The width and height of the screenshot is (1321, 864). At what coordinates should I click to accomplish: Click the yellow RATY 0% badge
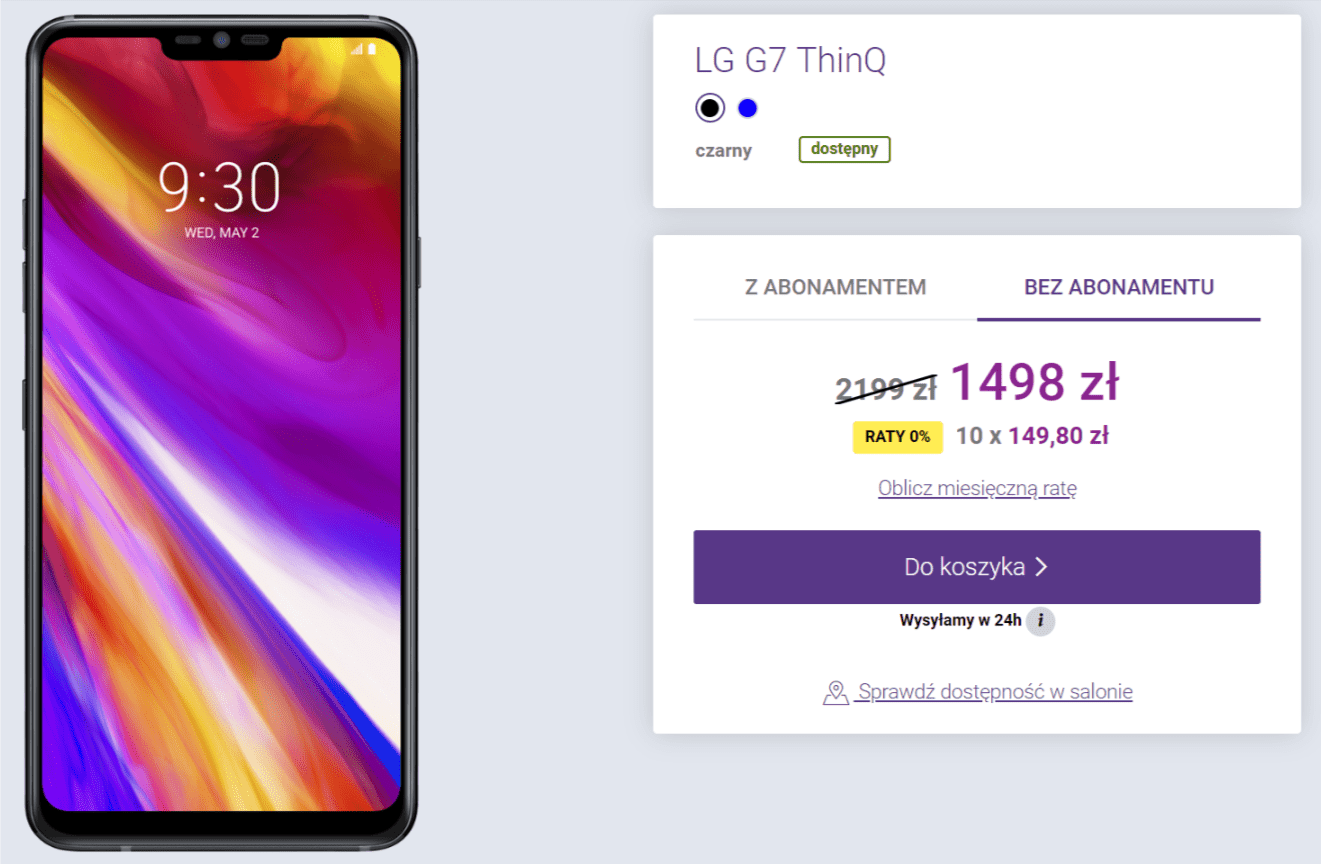[x=897, y=437]
